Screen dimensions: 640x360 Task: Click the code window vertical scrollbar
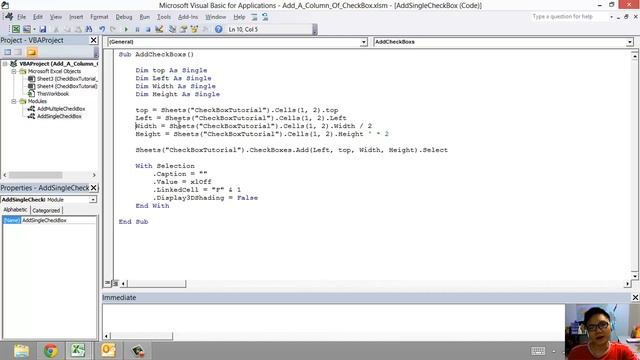pos(635,165)
